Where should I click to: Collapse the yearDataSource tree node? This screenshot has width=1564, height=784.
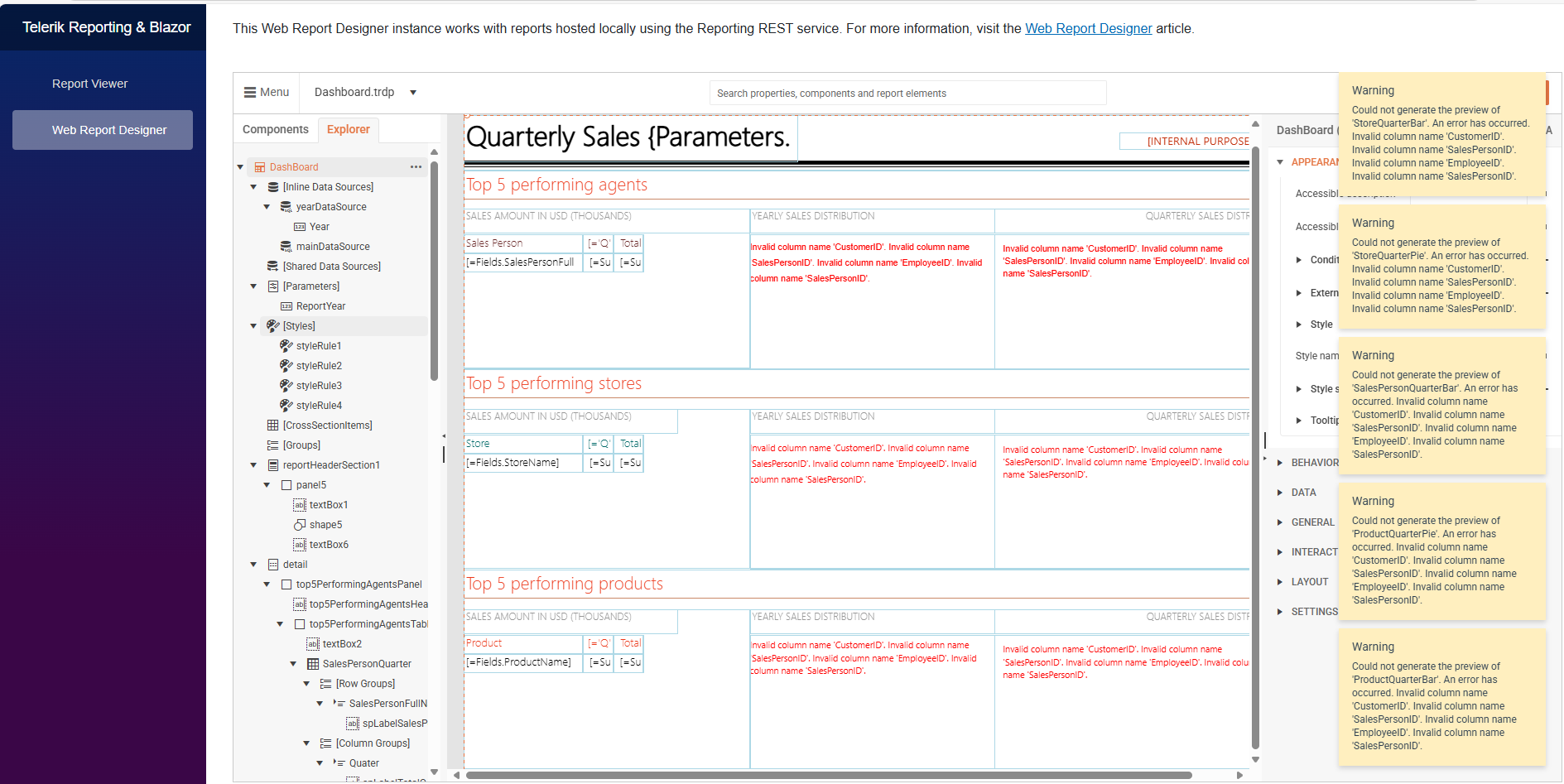[x=267, y=207]
